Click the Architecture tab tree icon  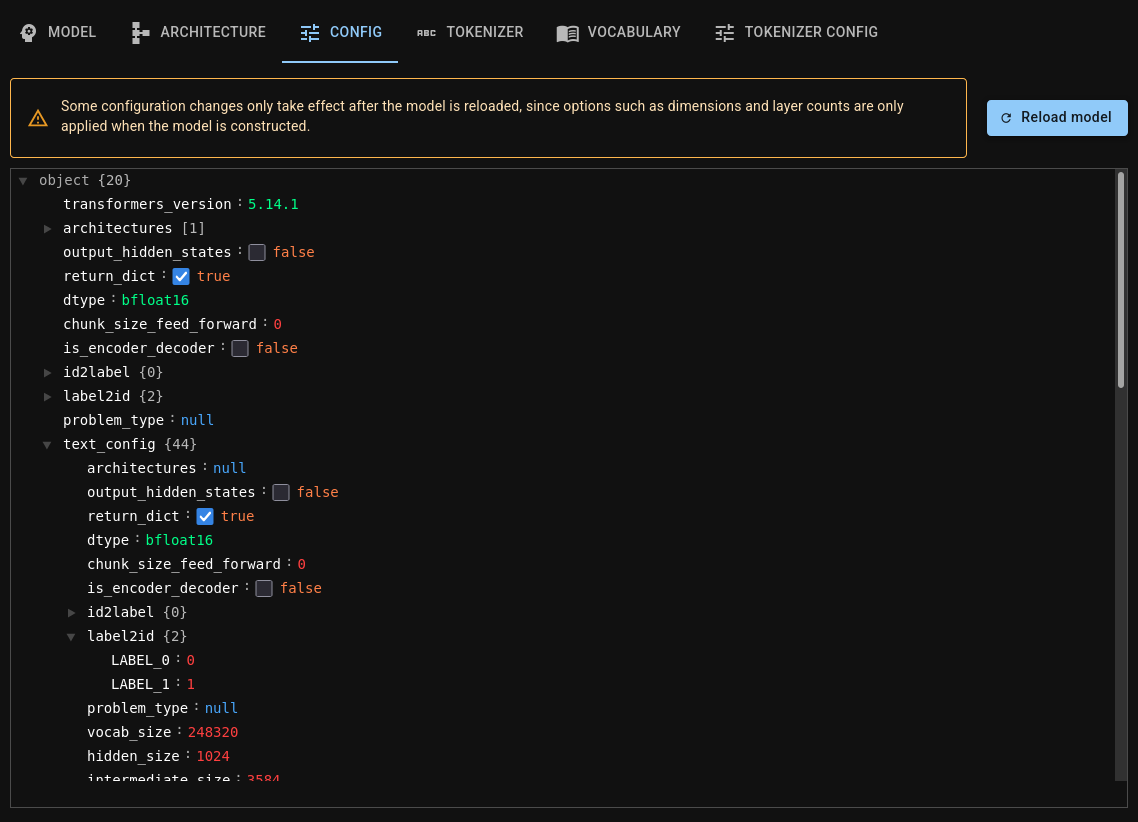click(140, 33)
